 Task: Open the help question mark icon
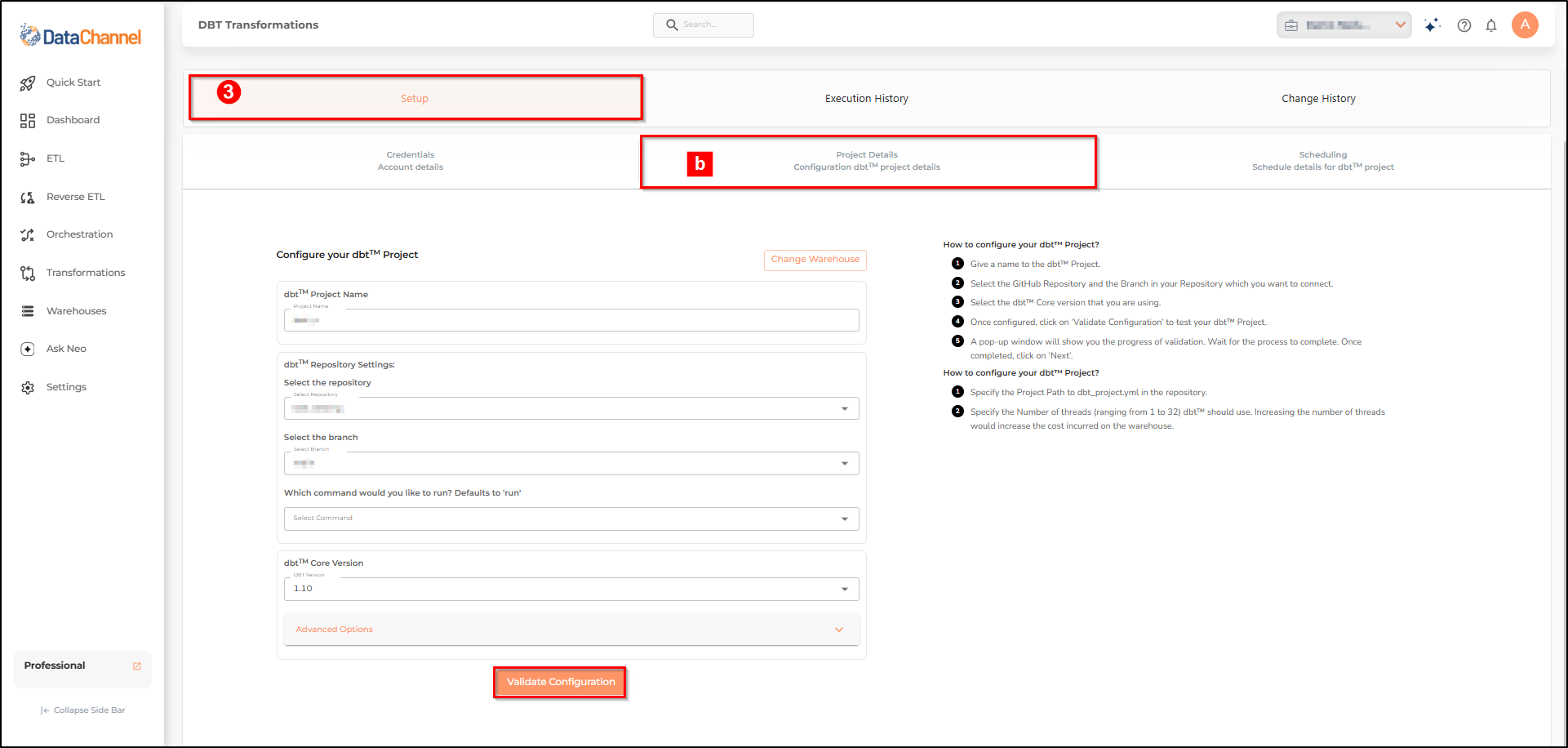coord(1464,25)
